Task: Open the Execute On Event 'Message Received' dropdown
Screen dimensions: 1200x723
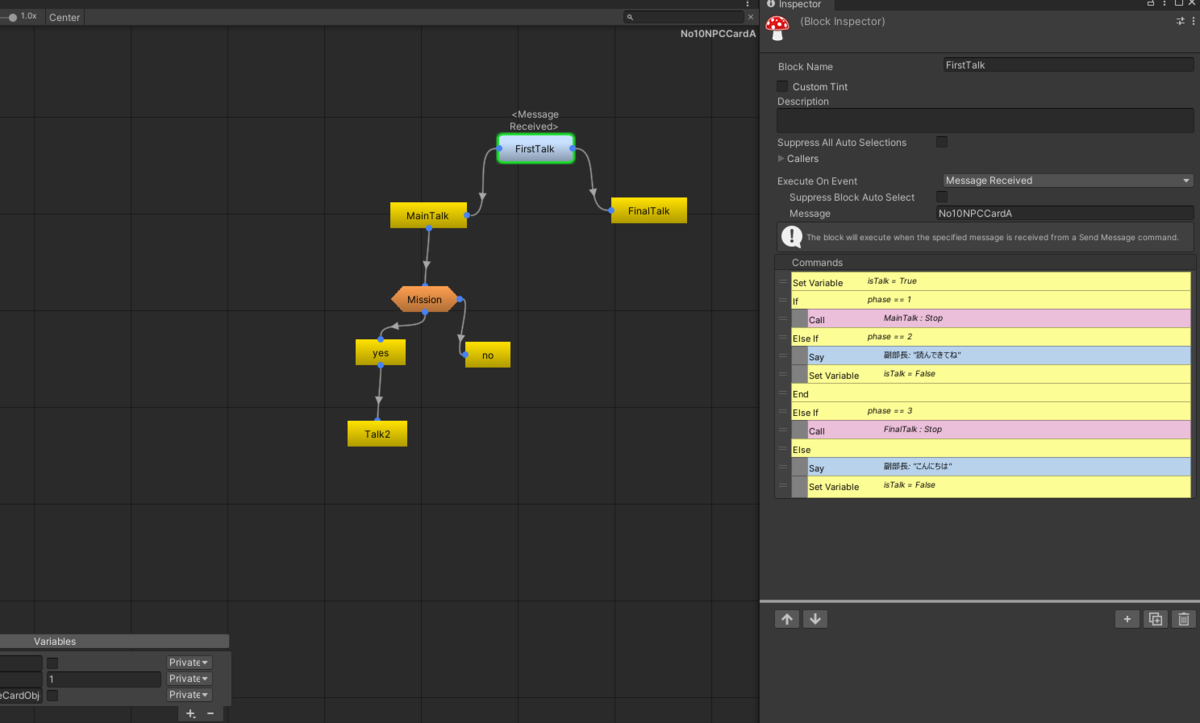Action: 1068,181
